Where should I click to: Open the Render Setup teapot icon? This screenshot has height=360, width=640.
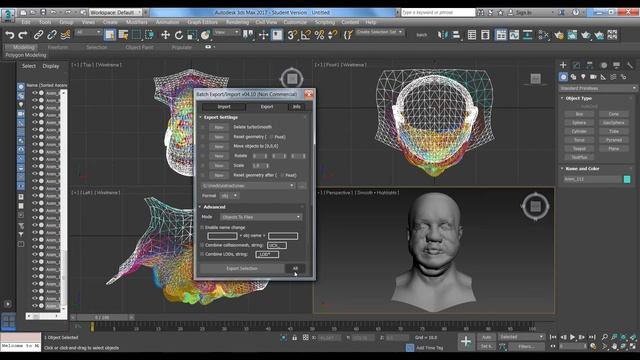coord(559,35)
